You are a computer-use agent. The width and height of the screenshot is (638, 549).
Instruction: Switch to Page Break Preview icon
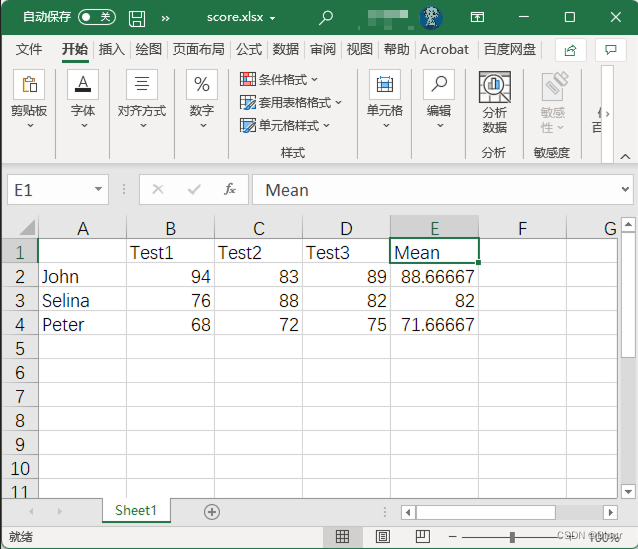point(422,536)
